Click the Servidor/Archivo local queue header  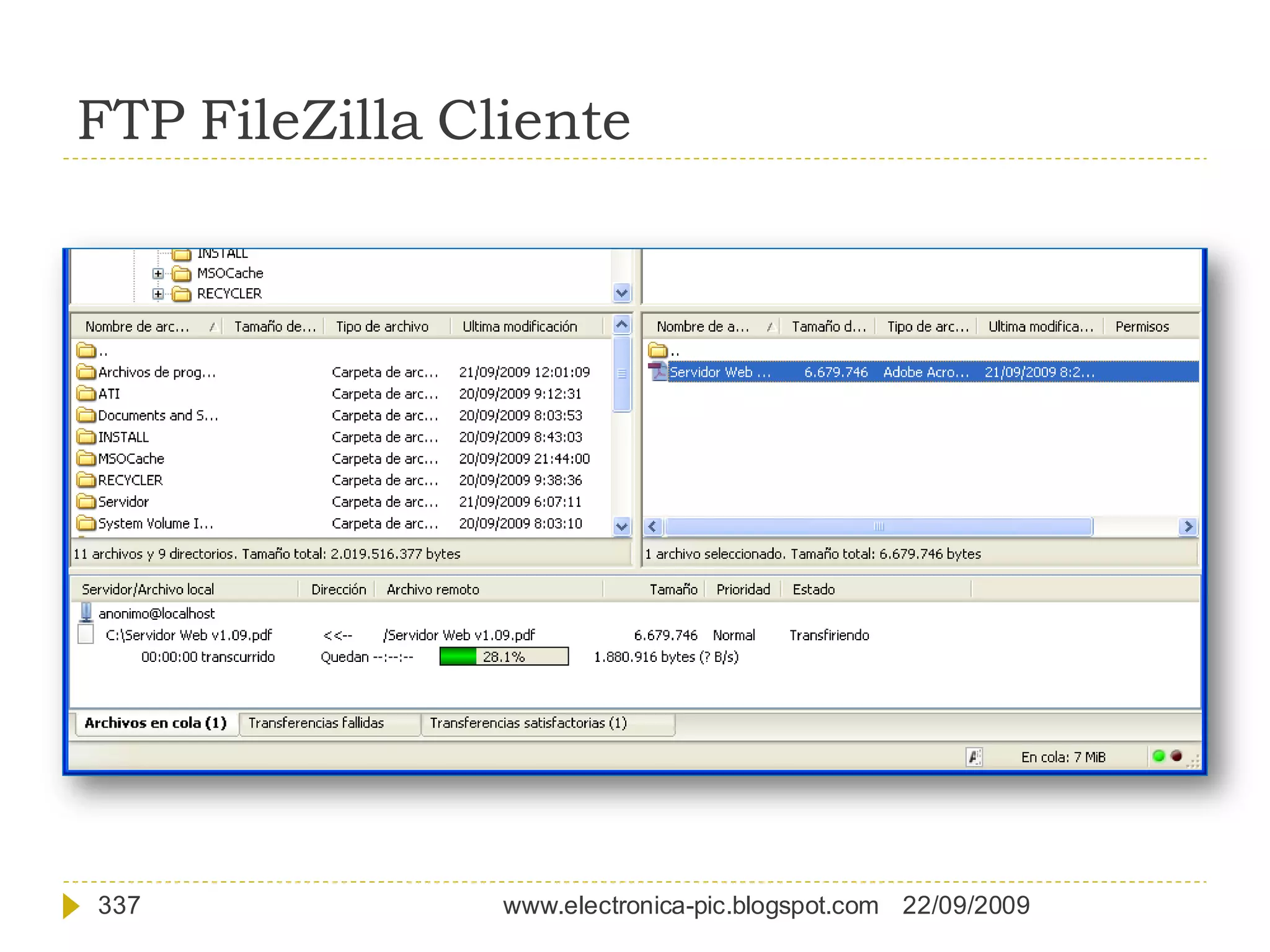(x=185, y=589)
